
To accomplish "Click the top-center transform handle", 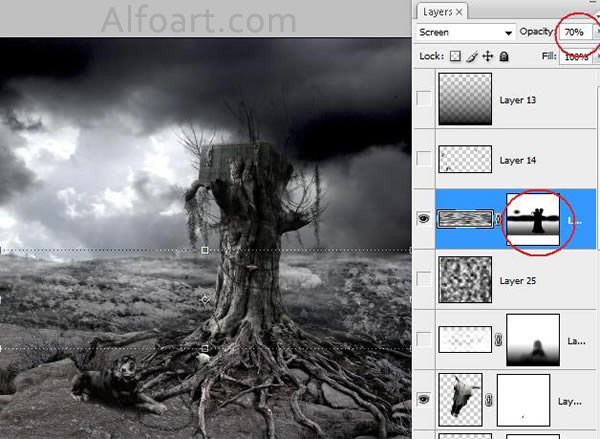I will [205, 250].
